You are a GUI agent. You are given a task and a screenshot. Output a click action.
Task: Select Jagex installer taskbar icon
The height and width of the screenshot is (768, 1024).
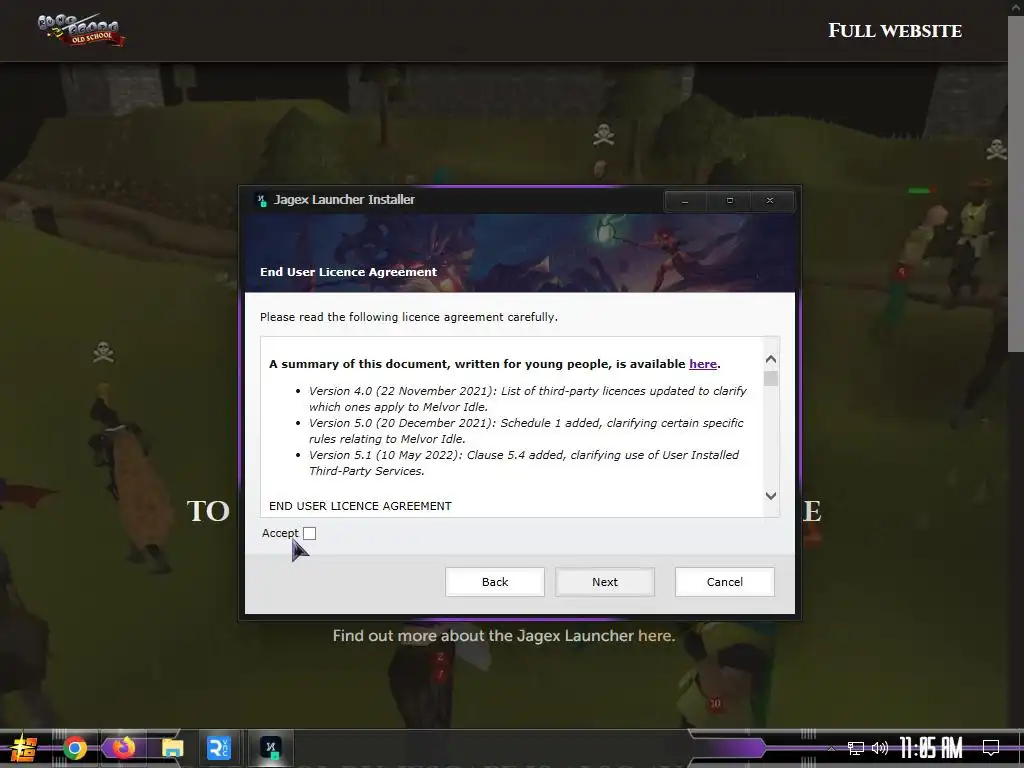coord(270,748)
